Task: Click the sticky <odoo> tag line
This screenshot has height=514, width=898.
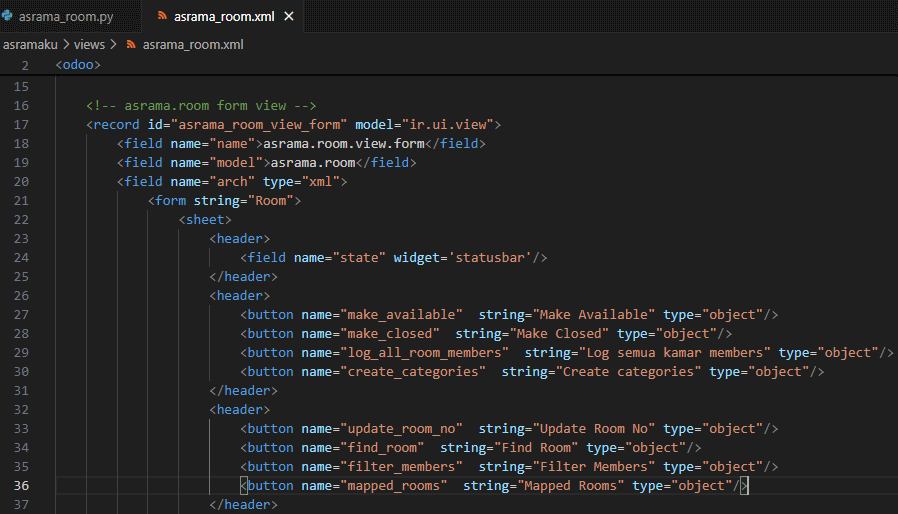Action: 78,65
